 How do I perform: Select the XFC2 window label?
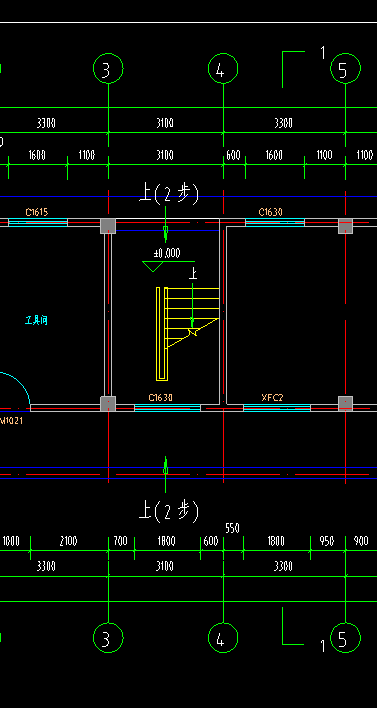pos(272,398)
